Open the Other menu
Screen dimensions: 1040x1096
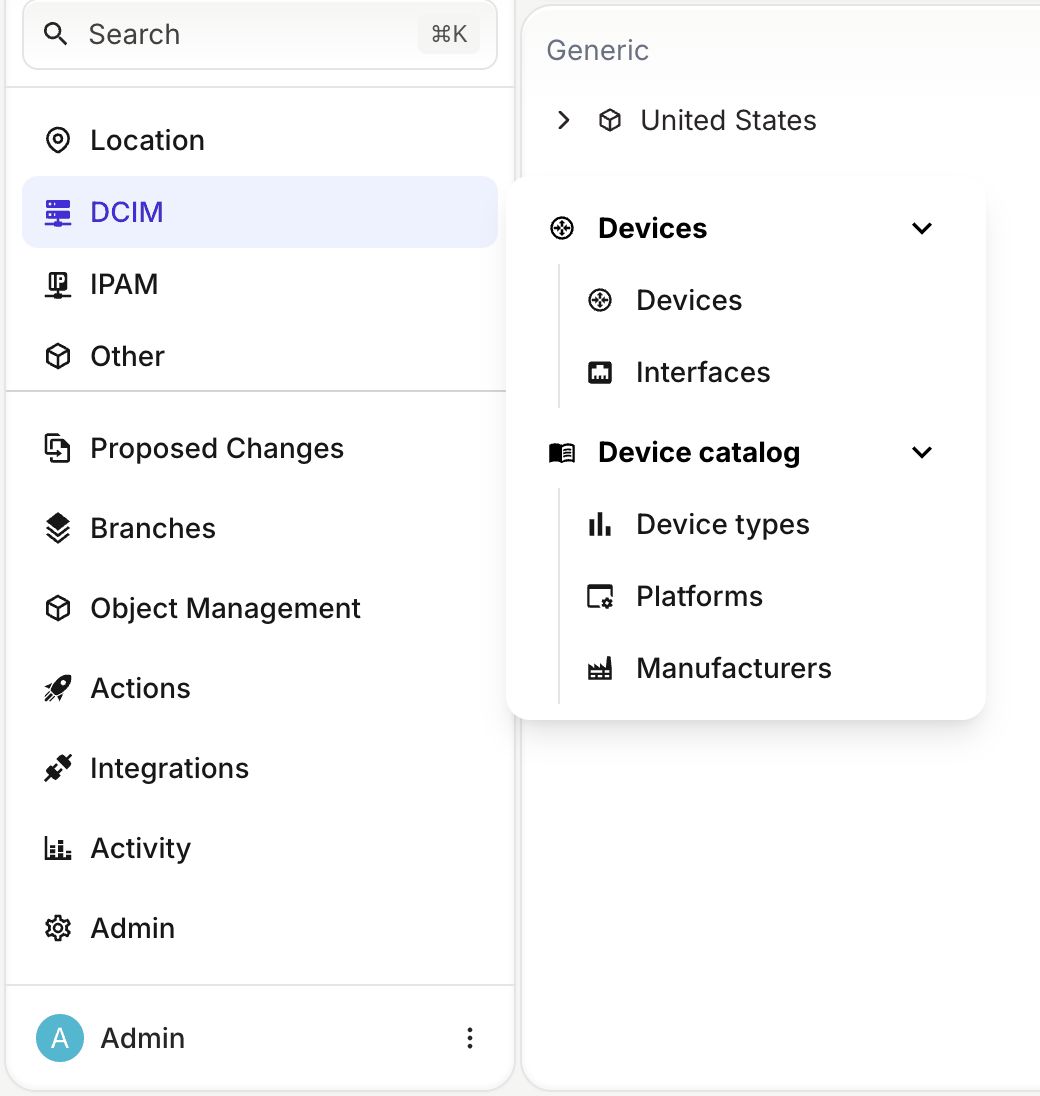pos(260,356)
